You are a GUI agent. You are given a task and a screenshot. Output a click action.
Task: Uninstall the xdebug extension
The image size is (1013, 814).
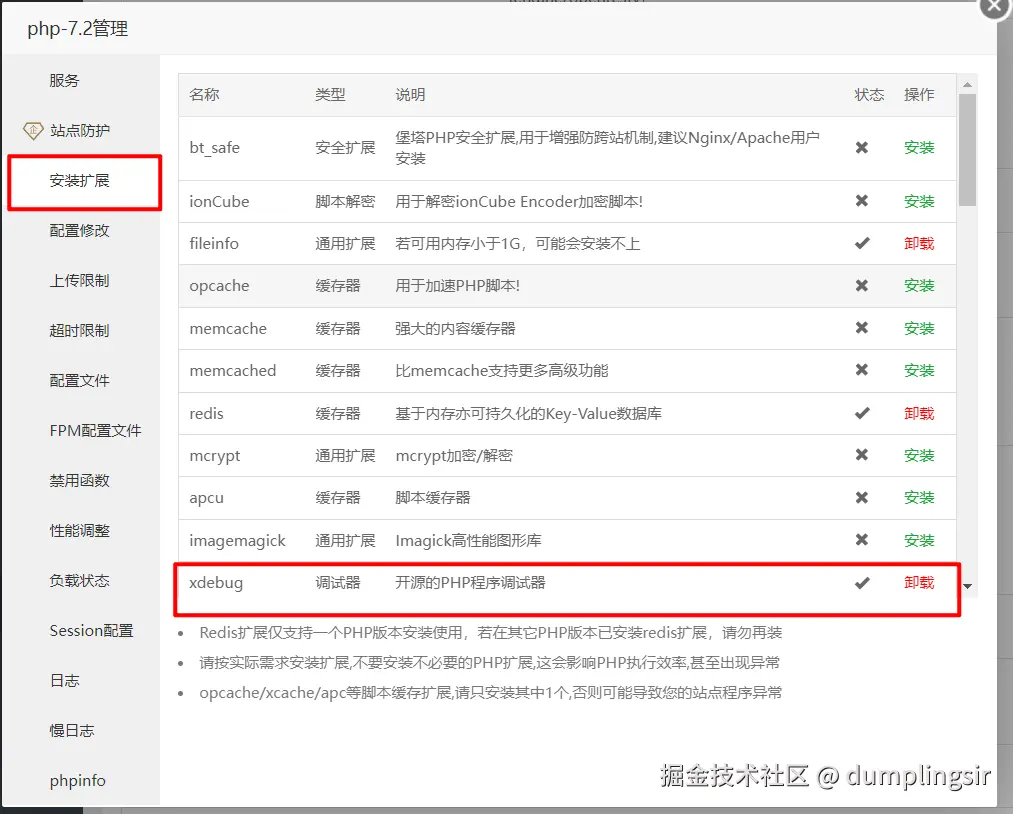[919, 583]
